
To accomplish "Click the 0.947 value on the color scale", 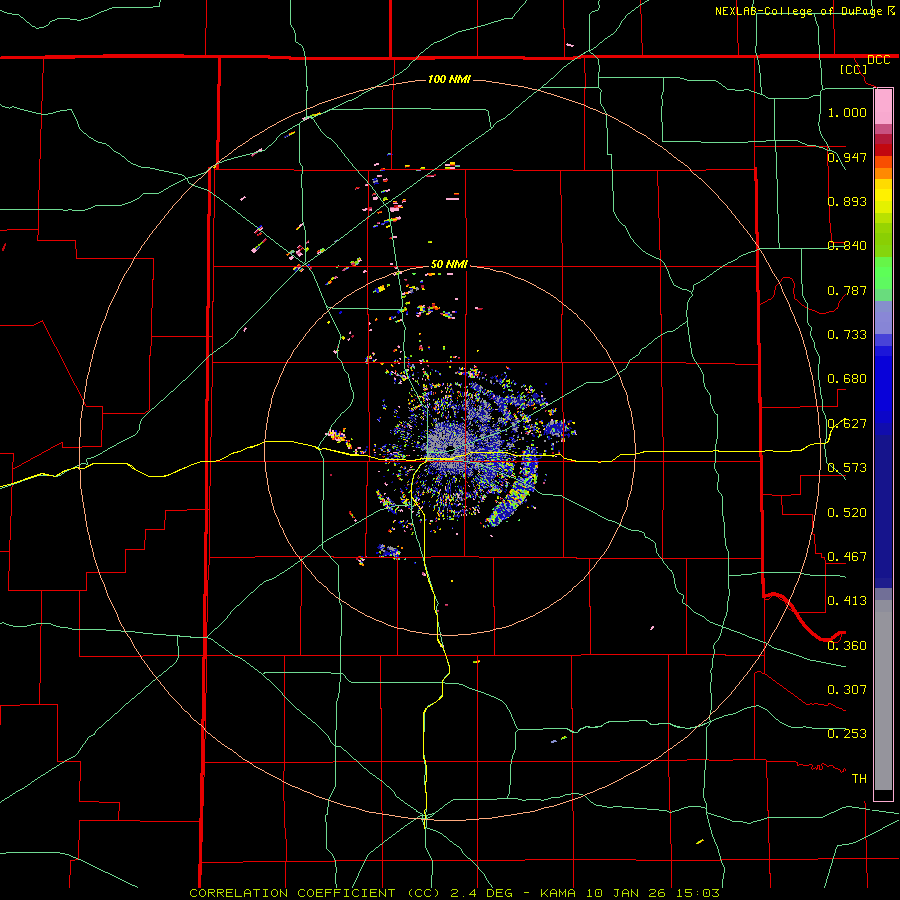I will point(847,157).
